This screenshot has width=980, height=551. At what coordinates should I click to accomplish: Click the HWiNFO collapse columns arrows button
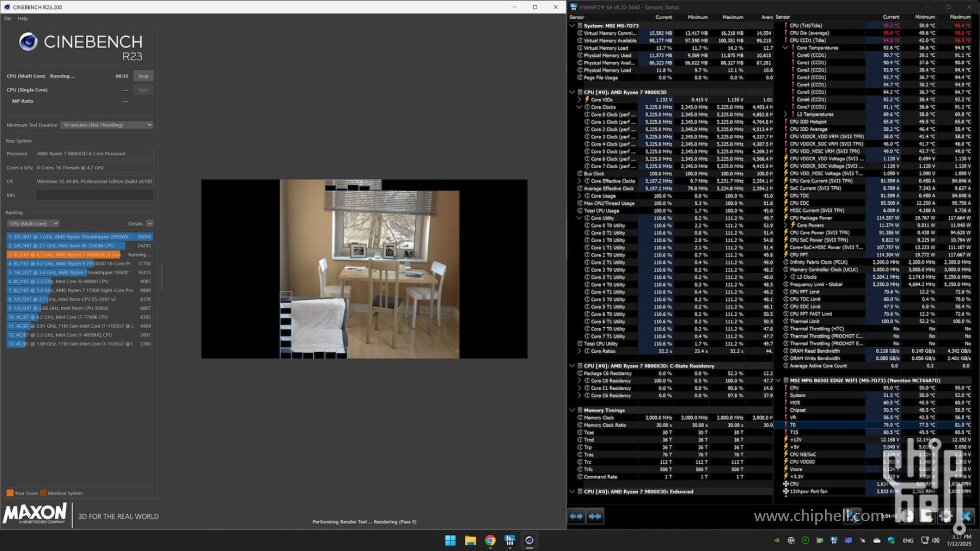(595, 516)
